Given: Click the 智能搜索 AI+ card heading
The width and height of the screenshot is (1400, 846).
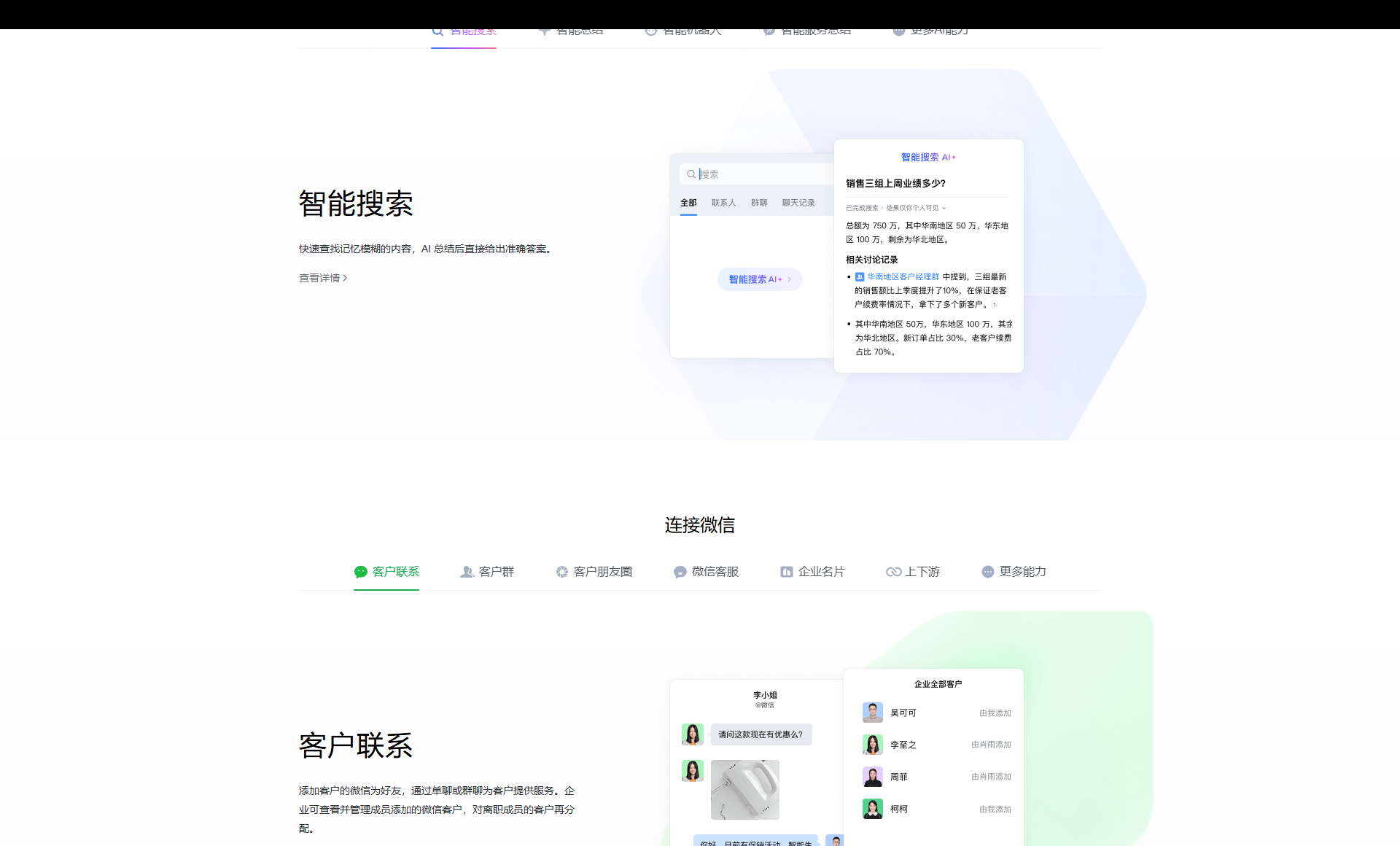Looking at the screenshot, I should [x=928, y=158].
